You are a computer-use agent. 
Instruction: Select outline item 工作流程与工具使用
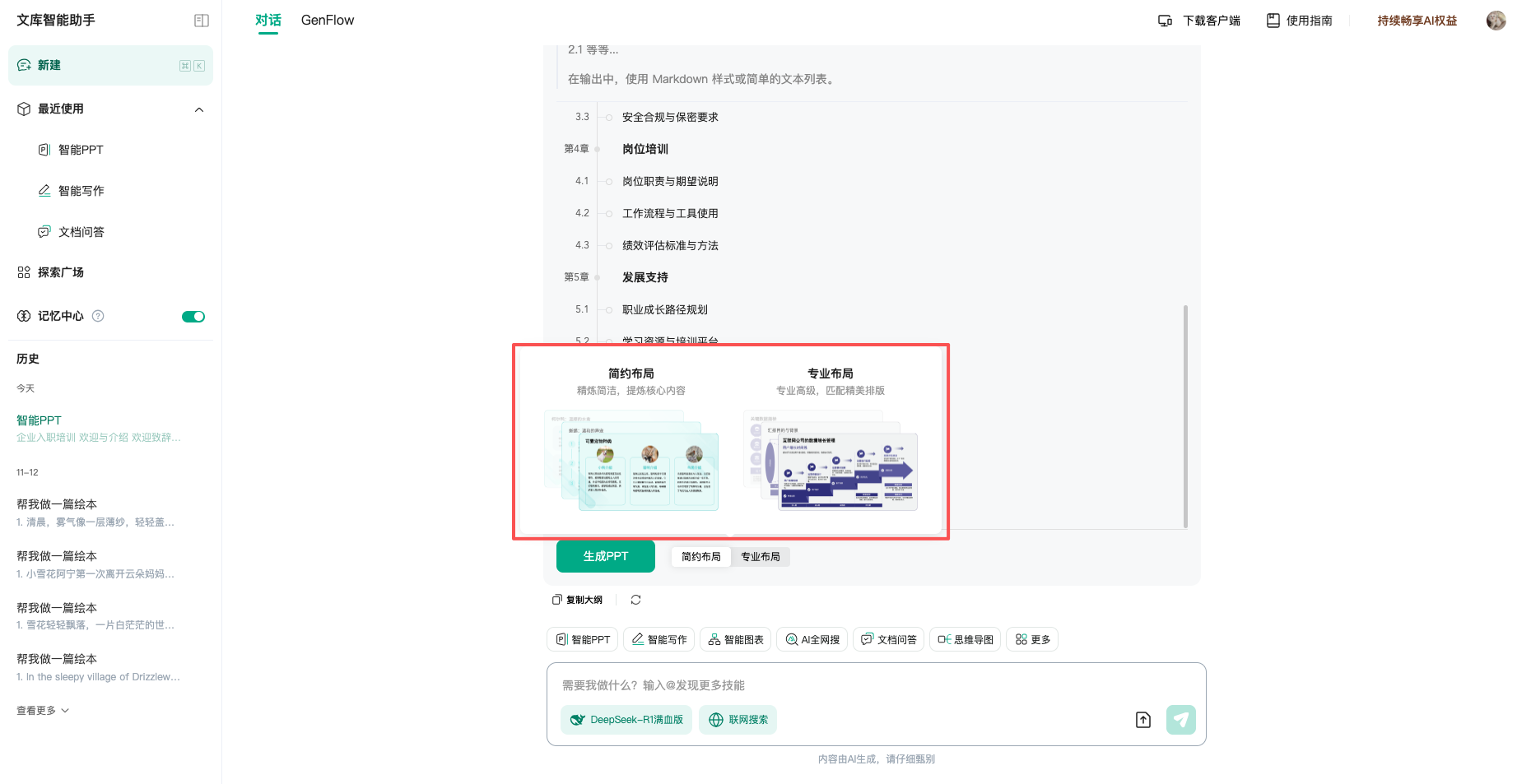tap(670, 213)
